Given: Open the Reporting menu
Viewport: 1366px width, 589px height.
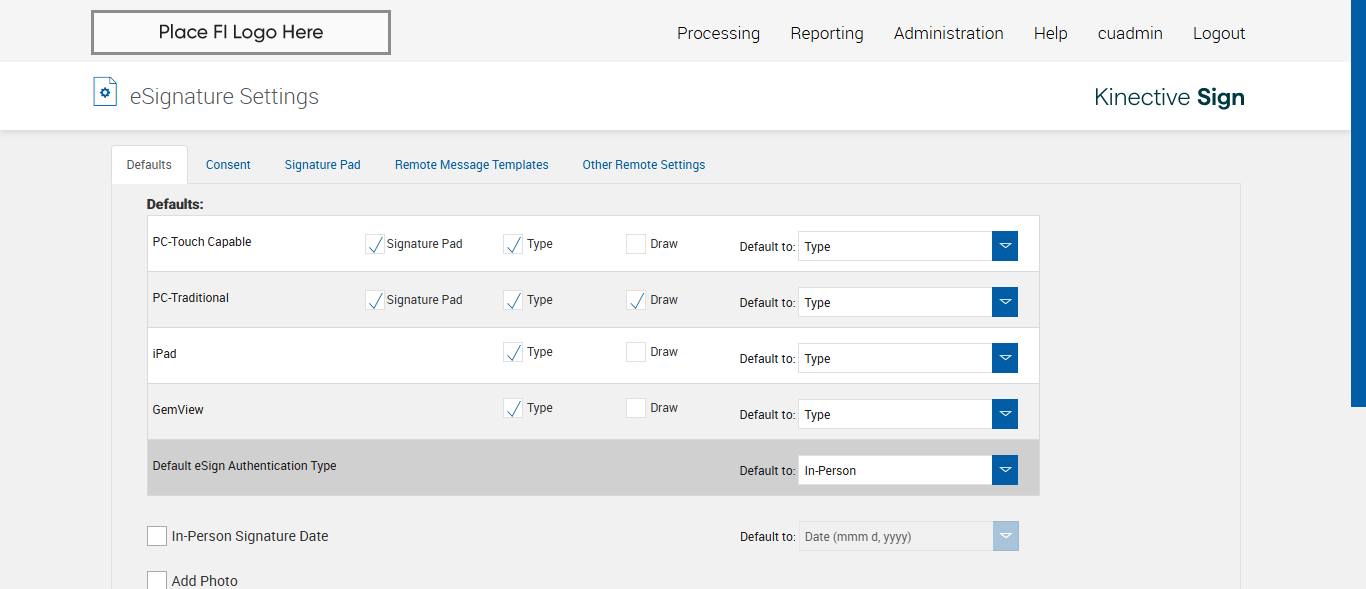Looking at the screenshot, I should coord(826,33).
